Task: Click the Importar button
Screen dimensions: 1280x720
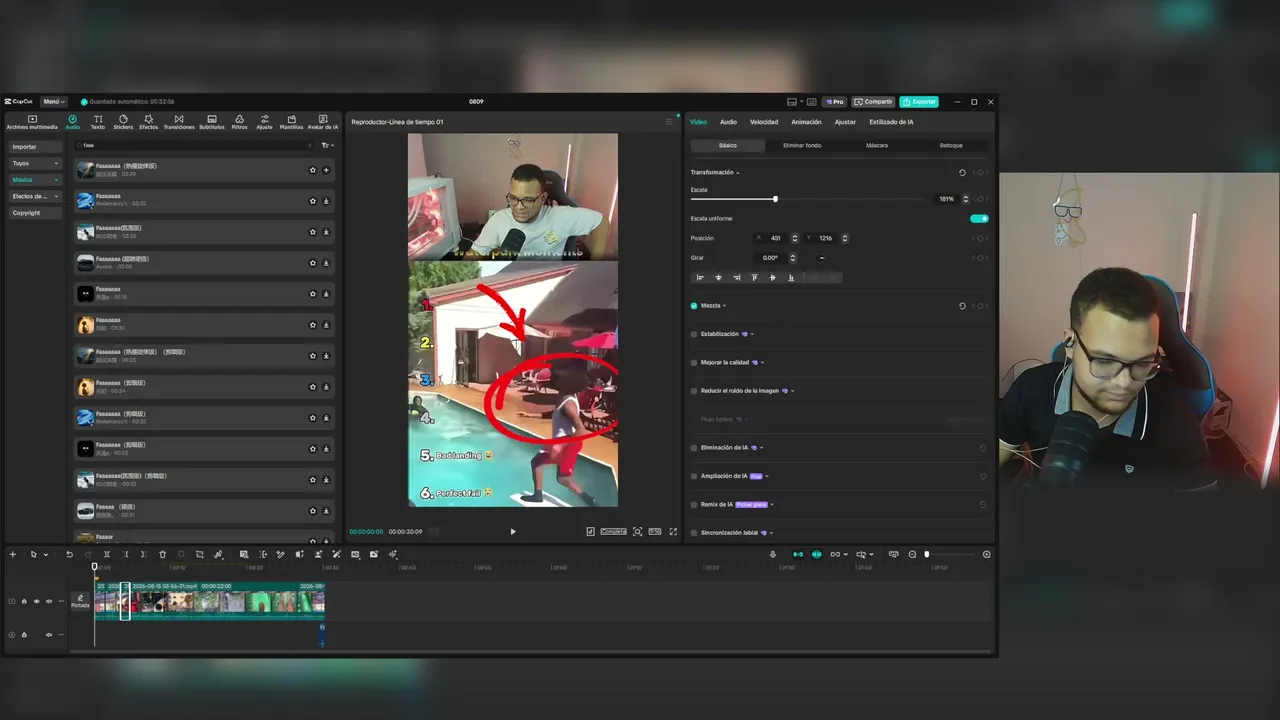Action: (35, 147)
